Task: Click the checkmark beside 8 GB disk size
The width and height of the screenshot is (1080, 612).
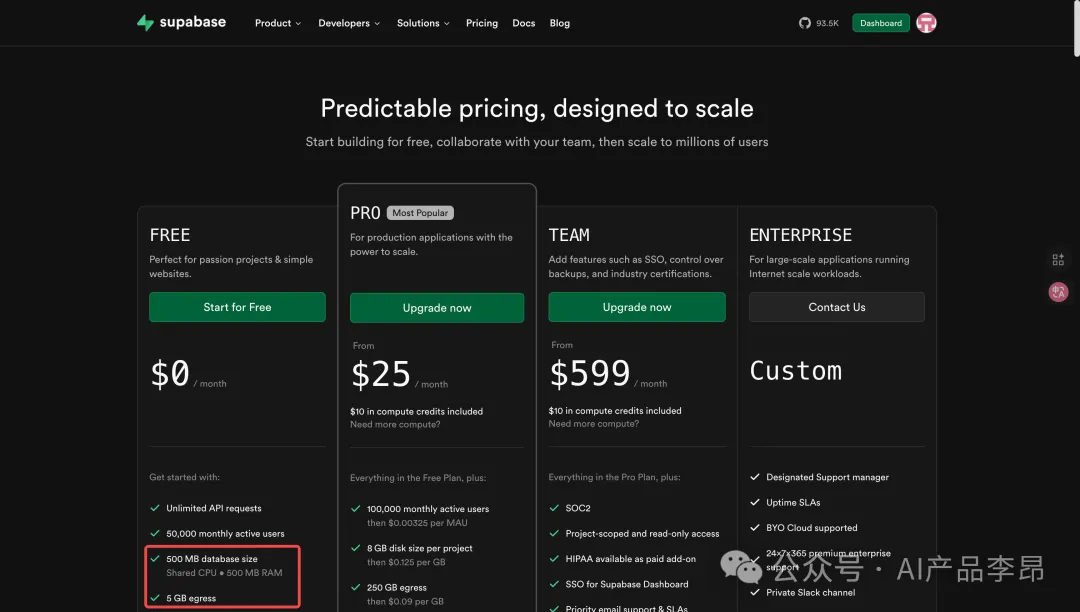Action: [356, 548]
